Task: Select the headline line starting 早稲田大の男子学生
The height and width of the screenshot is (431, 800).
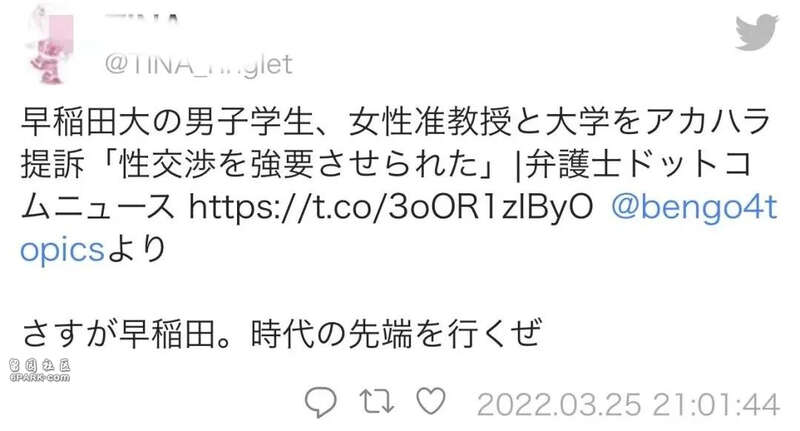Action: coord(396,122)
